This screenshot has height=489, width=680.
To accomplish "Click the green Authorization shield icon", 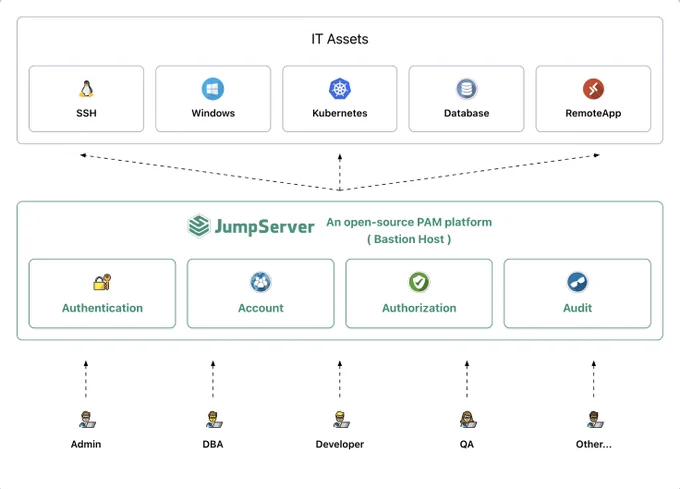I will pos(419,282).
